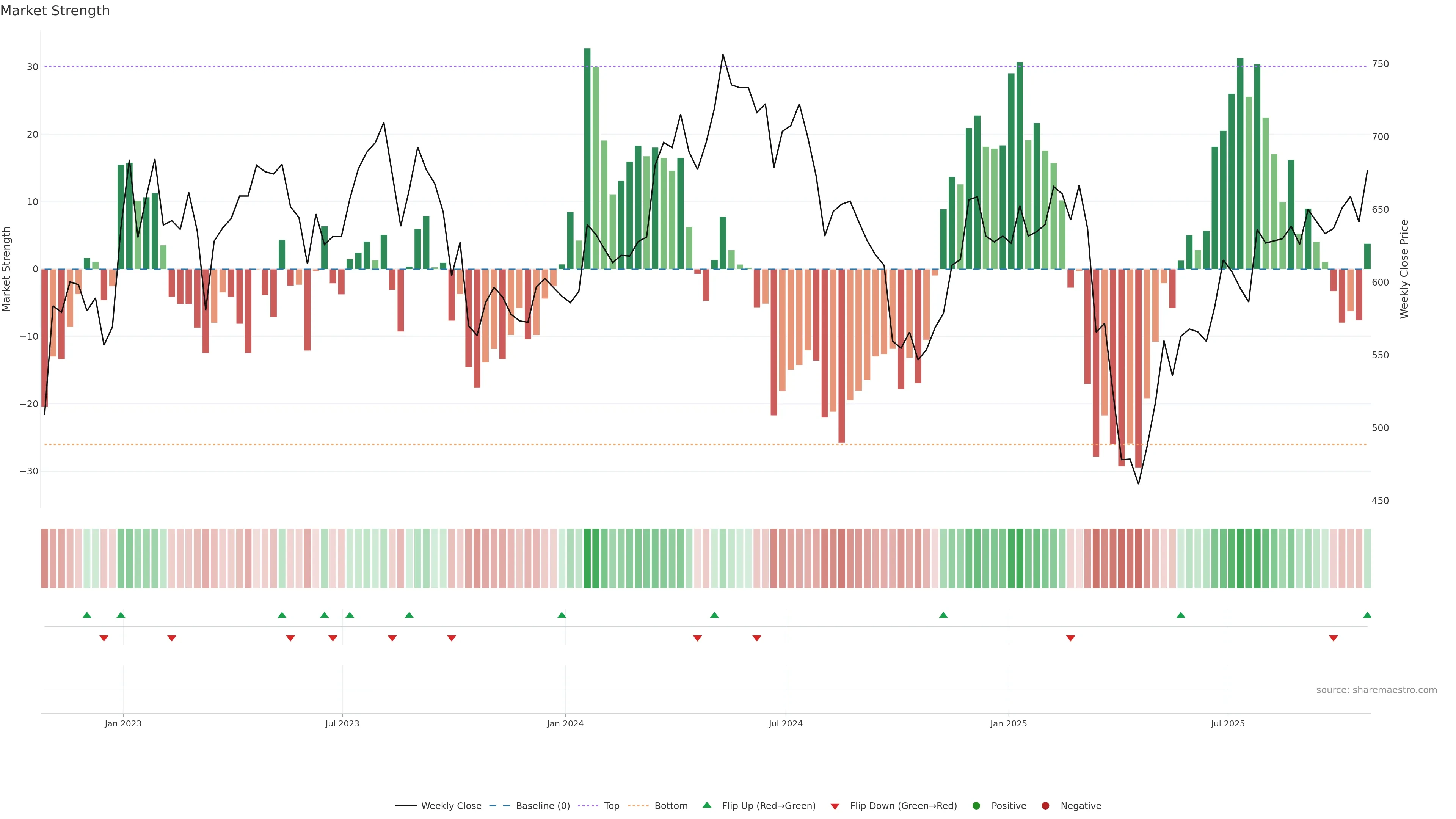Image resolution: width=1456 pixels, height=819 pixels.
Task: Click the Market Strength chart title
Action: click(x=55, y=11)
